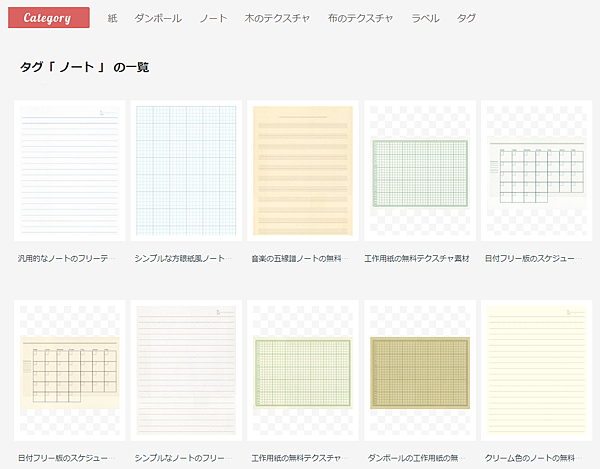
Task: Go to the 木のテクスチャ category
Action: pos(277,18)
